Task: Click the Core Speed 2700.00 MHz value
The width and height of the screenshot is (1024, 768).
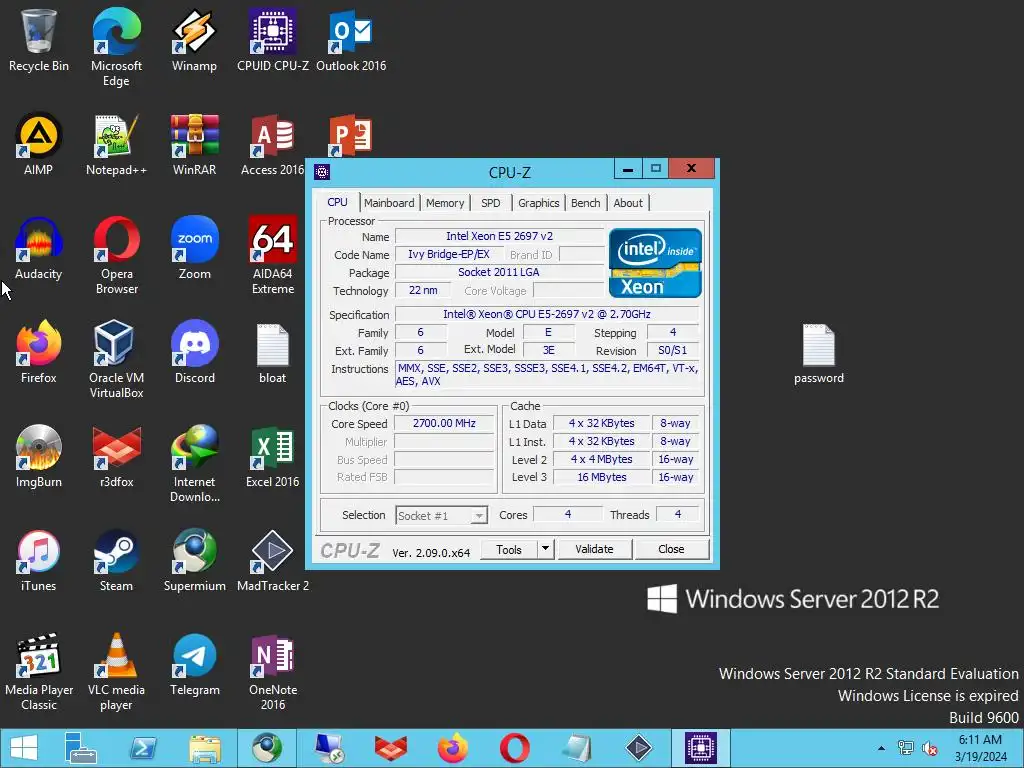Action: click(444, 423)
